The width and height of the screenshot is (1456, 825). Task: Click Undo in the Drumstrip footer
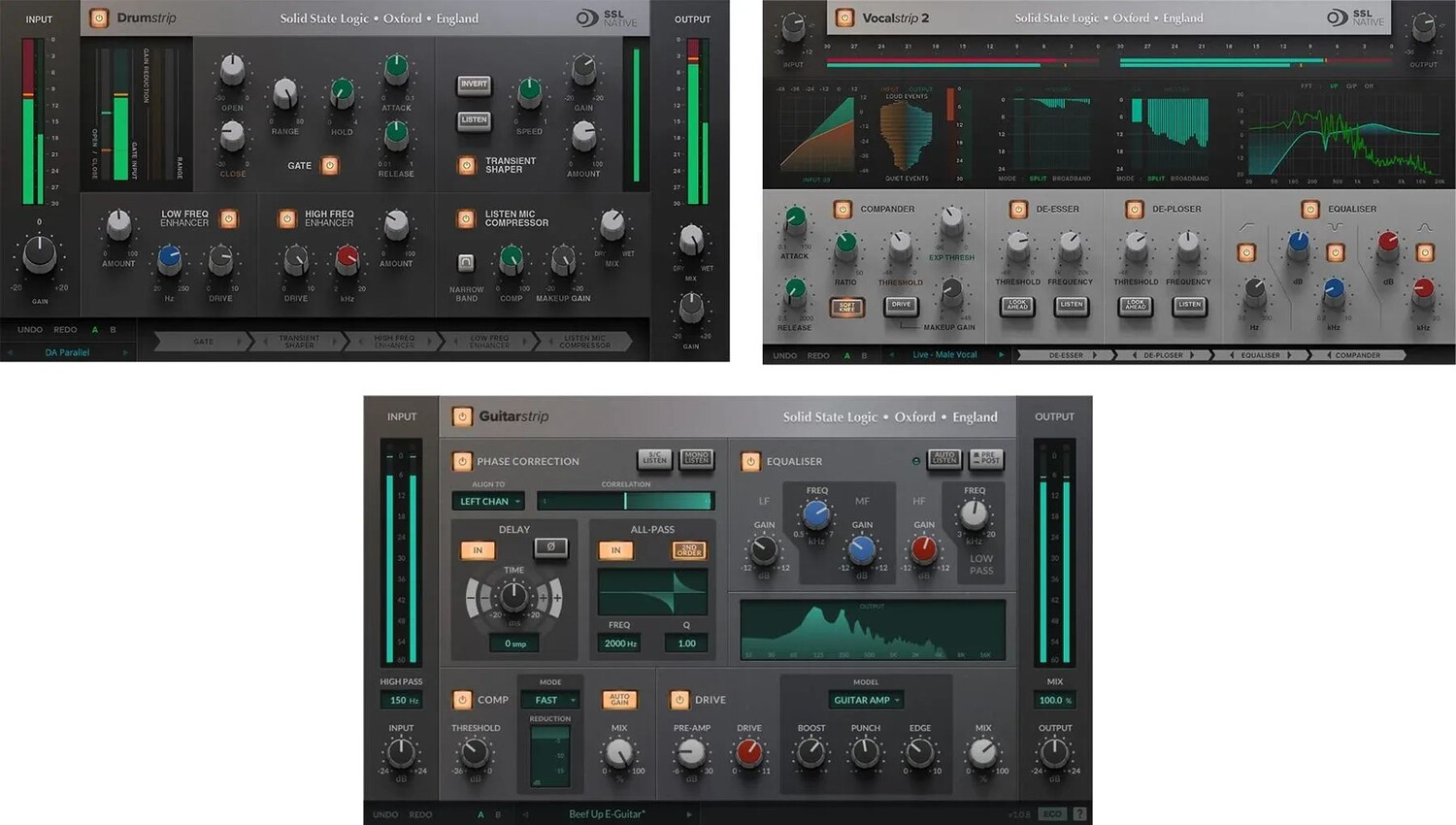click(30, 330)
